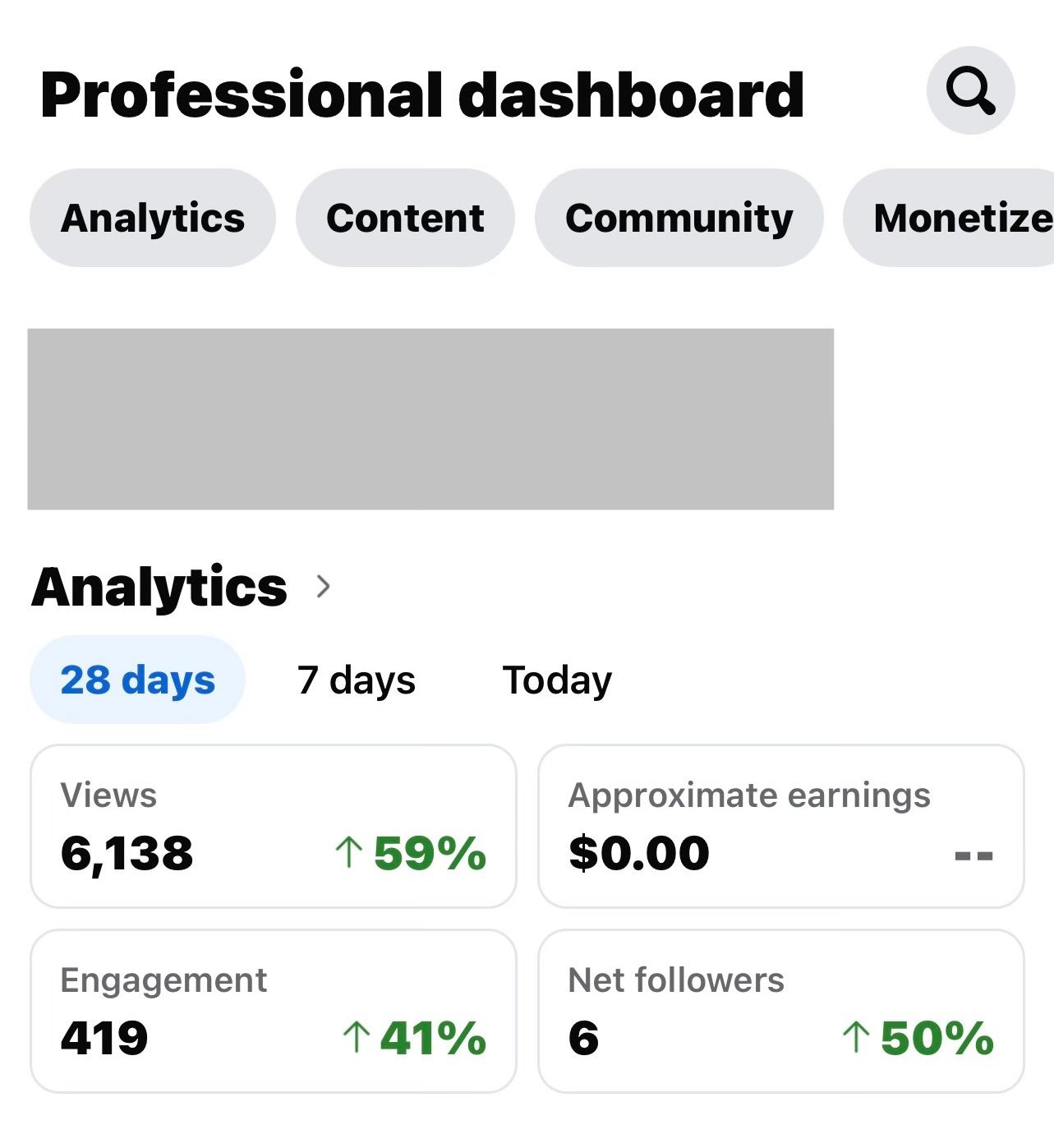Open the Approximate earnings card
This screenshot has height=1148, width=1054.
[x=781, y=826]
